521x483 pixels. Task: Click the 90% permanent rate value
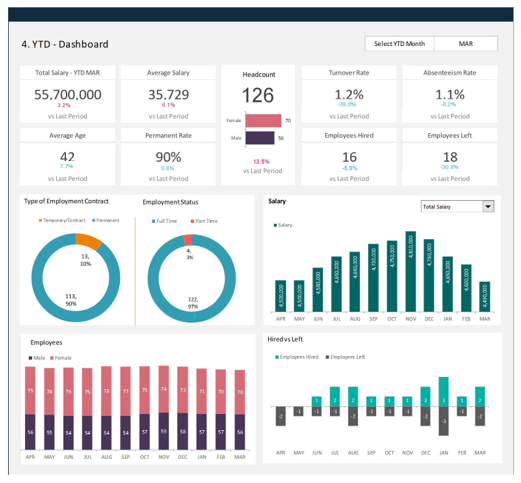(x=168, y=157)
